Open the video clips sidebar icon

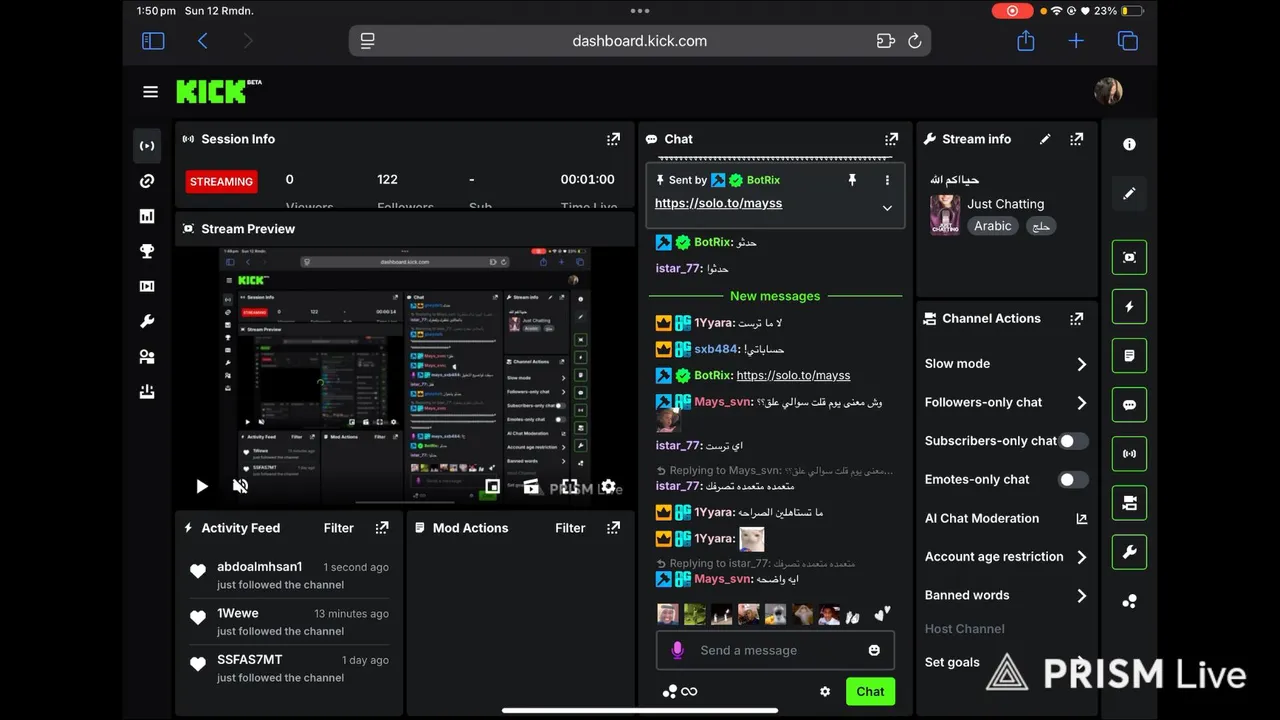pyautogui.click(x=147, y=286)
